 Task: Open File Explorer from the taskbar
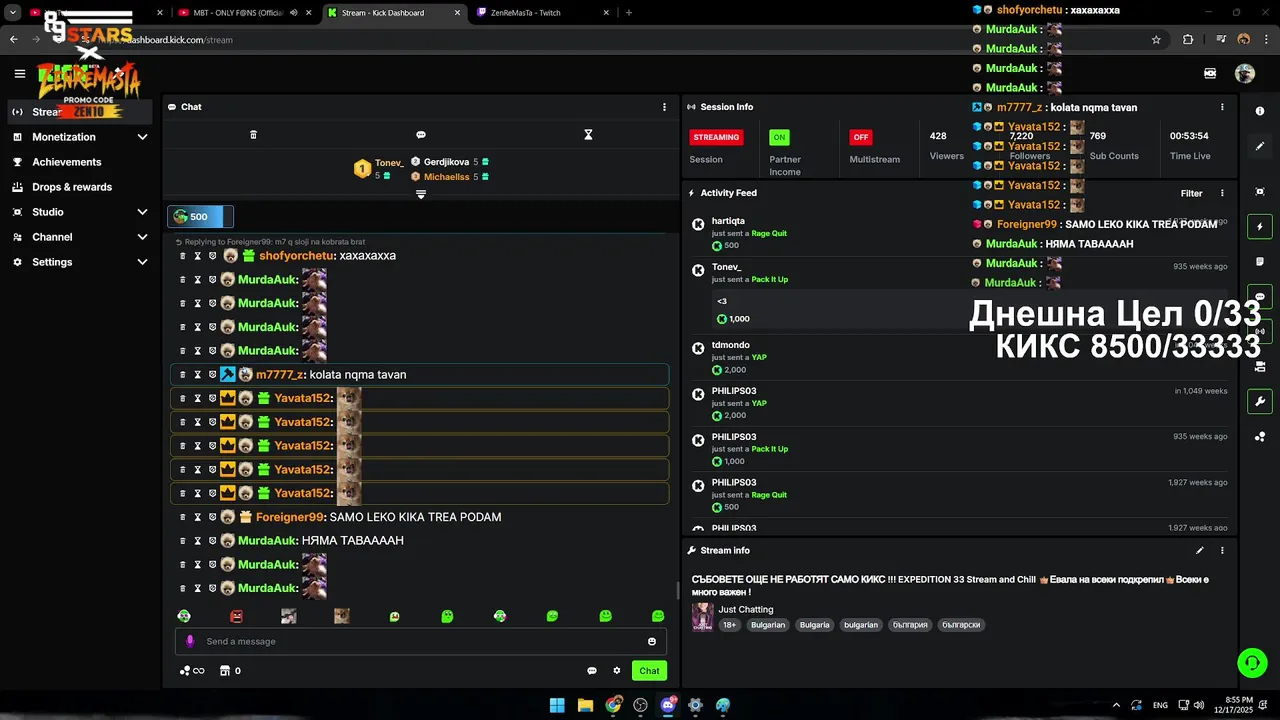click(x=585, y=705)
